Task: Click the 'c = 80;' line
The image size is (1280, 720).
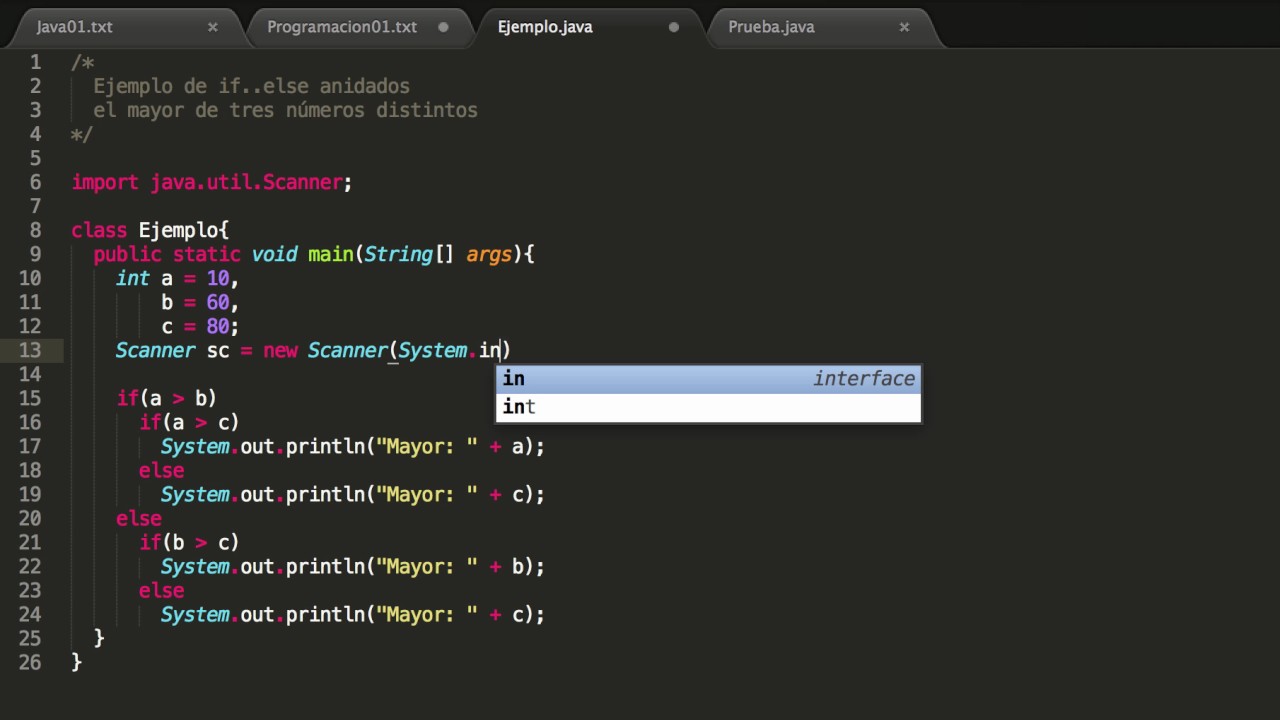Action: pyautogui.click(x=200, y=326)
